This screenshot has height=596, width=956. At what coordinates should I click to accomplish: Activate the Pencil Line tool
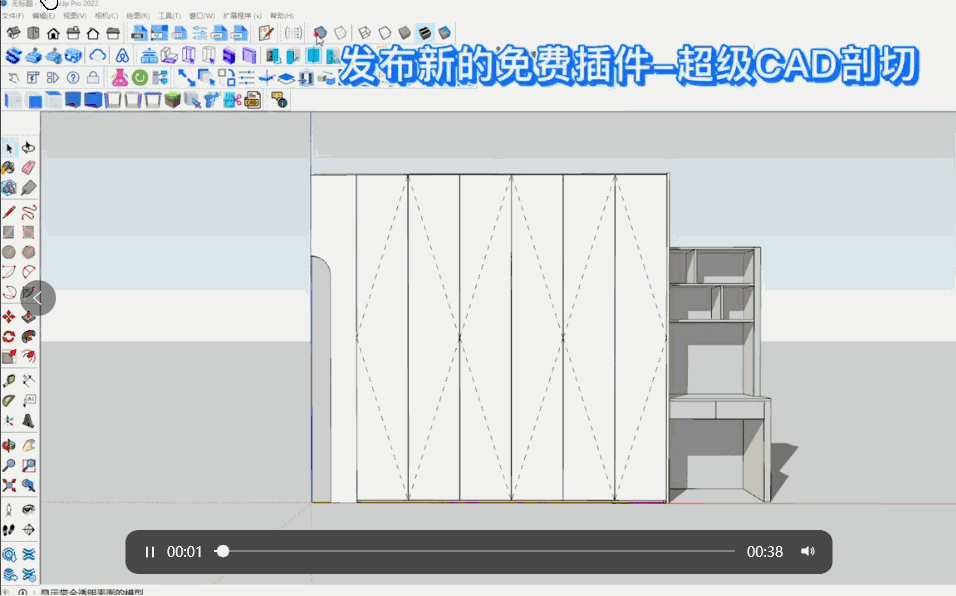pyautogui.click(x=9, y=212)
